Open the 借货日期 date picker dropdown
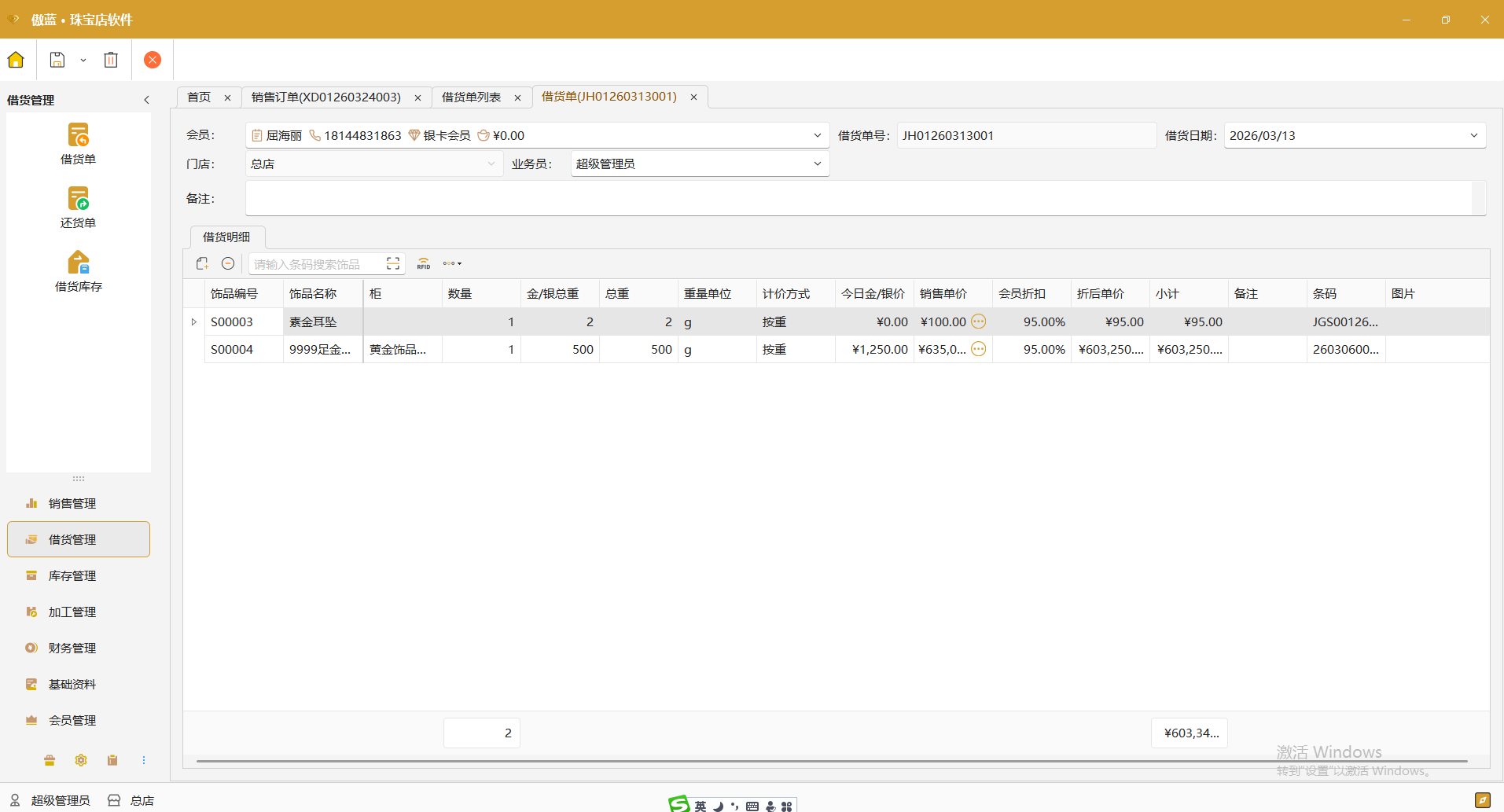Image resolution: width=1504 pixels, height=812 pixels. 1473,135
